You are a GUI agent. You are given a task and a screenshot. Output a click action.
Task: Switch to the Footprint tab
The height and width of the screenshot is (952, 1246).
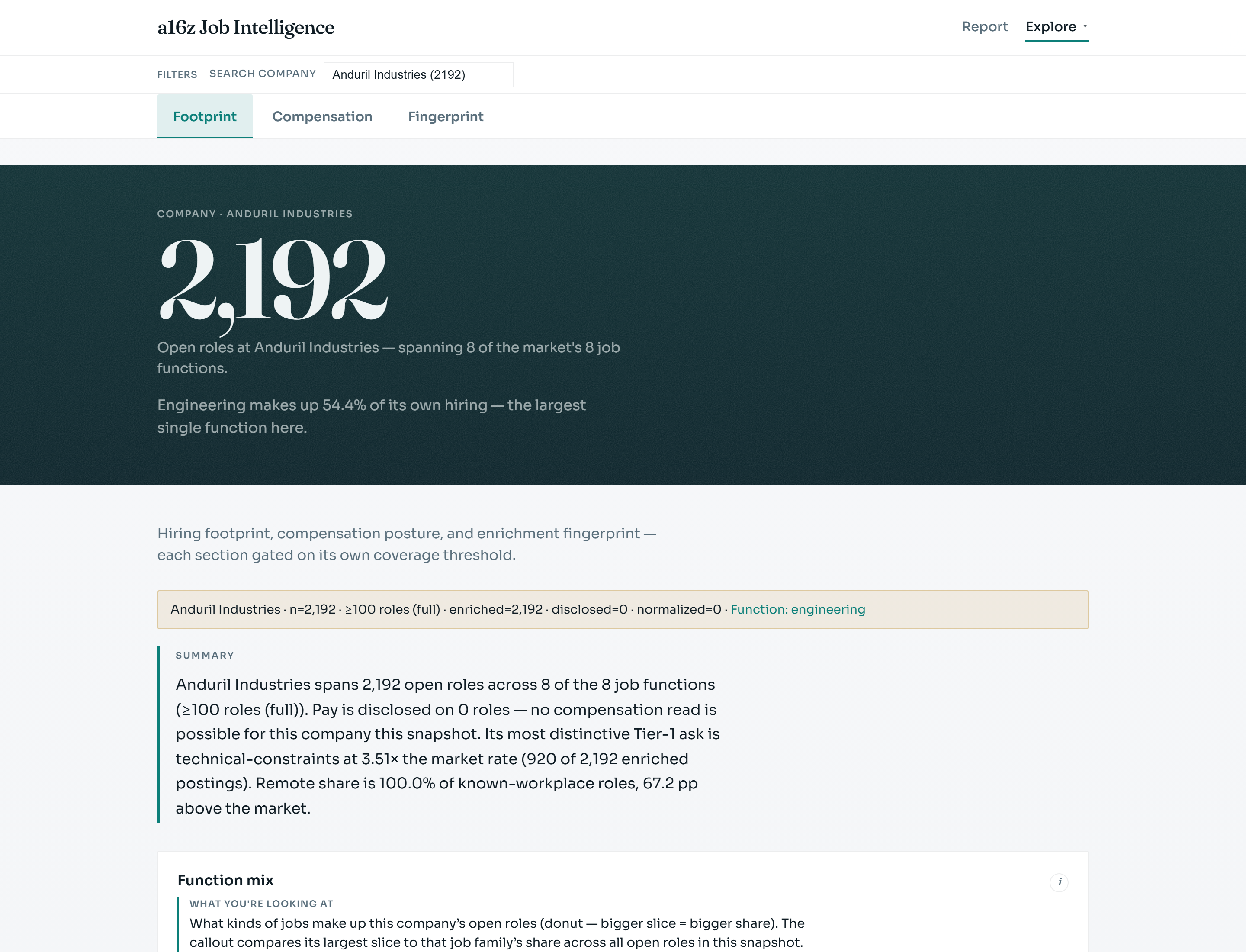click(x=205, y=116)
